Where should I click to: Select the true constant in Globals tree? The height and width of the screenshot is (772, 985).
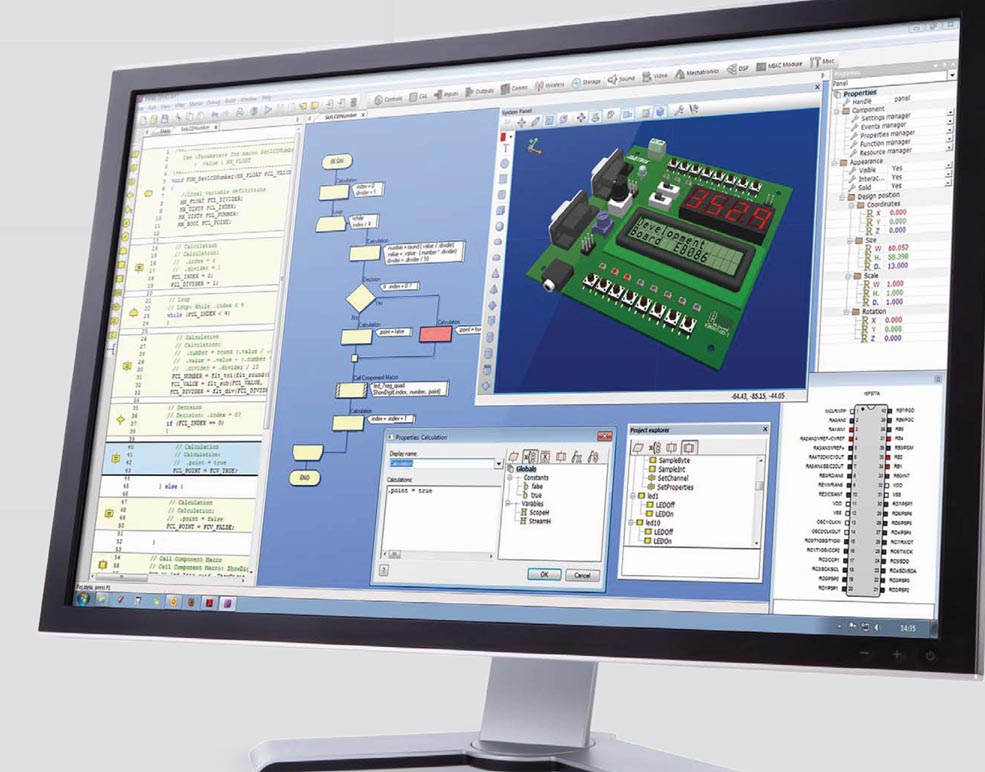point(531,495)
